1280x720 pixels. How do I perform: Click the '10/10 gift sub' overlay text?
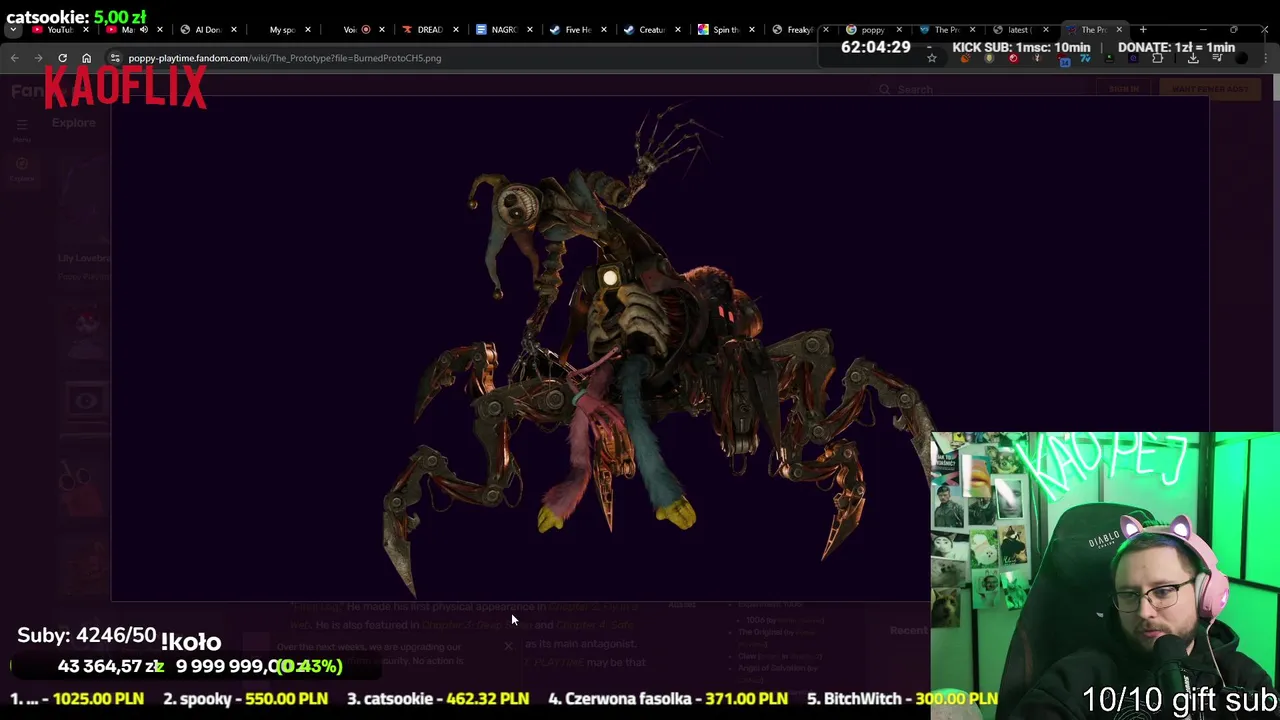point(1180,699)
